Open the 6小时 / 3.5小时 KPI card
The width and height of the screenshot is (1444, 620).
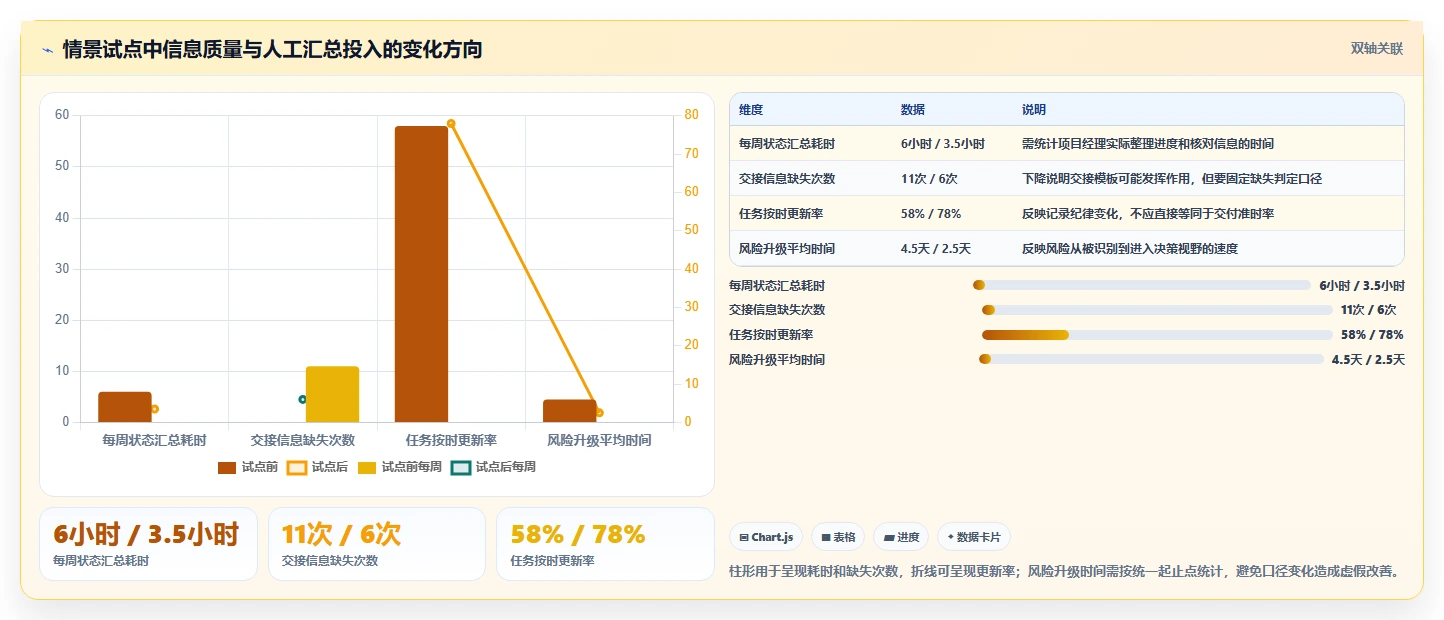point(148,544)
